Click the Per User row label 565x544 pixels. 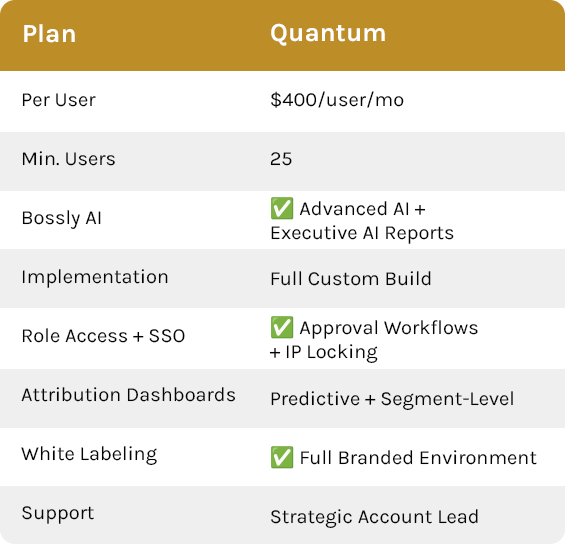click(59, 100)
